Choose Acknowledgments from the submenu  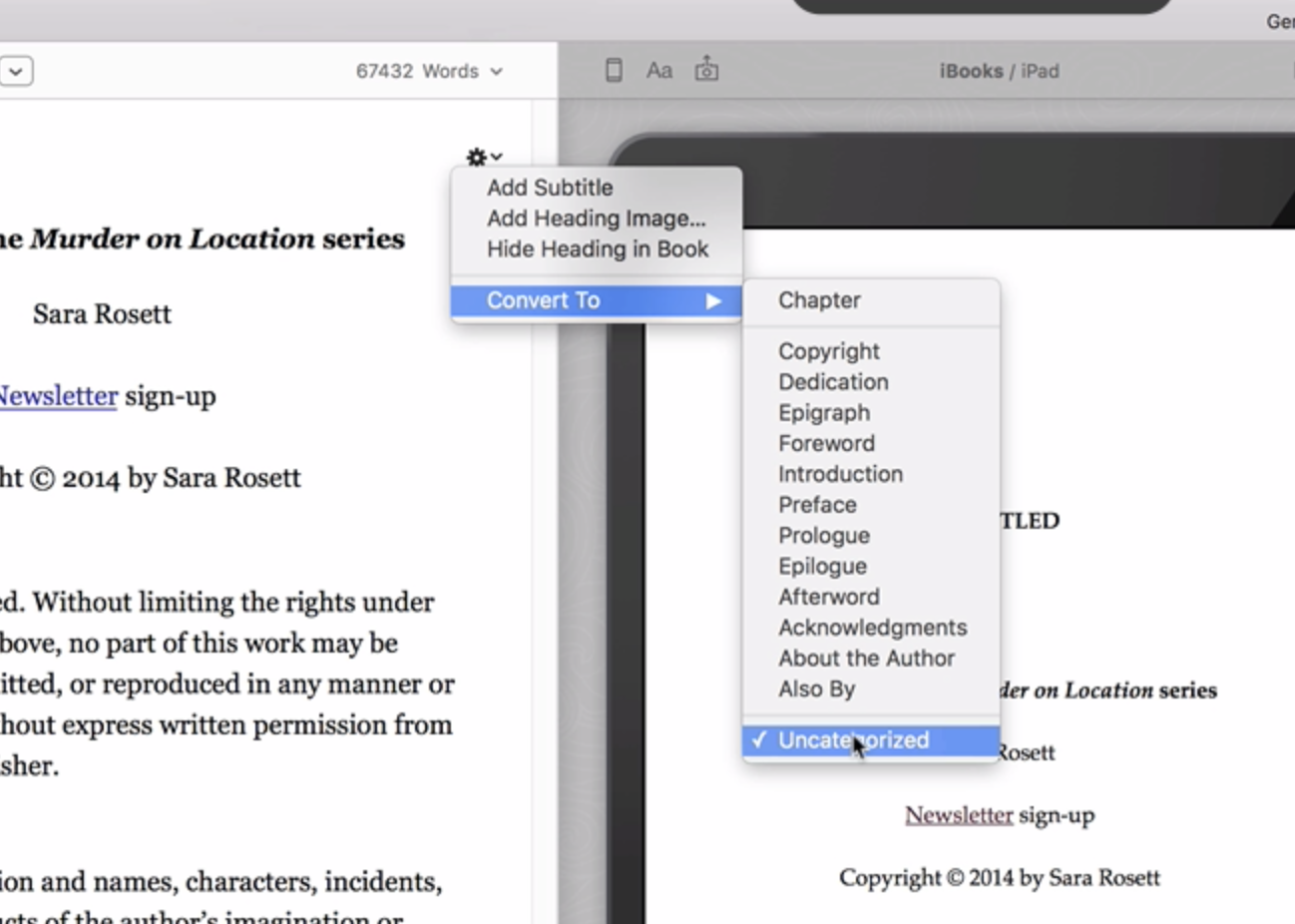tap(871, 628)
